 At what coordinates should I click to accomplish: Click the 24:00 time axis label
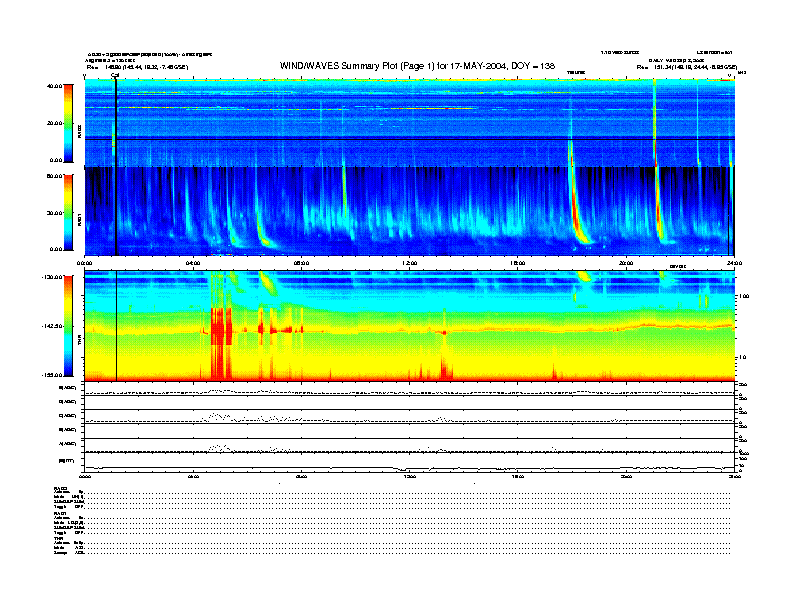pyautogui.click(x=734, y=264)
